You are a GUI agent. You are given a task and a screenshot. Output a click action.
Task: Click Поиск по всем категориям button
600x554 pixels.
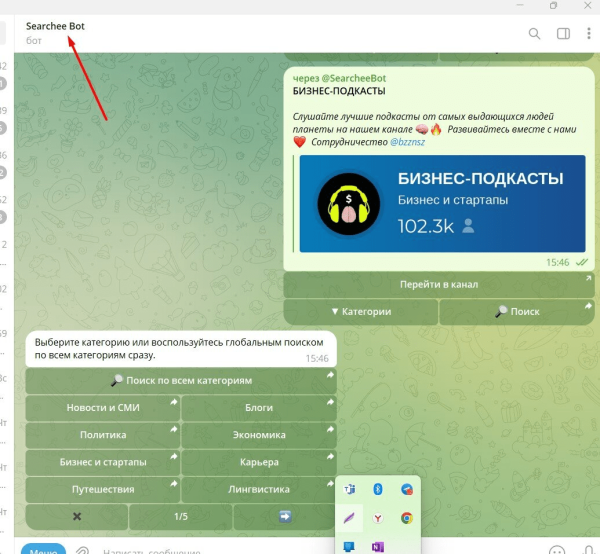181,381
